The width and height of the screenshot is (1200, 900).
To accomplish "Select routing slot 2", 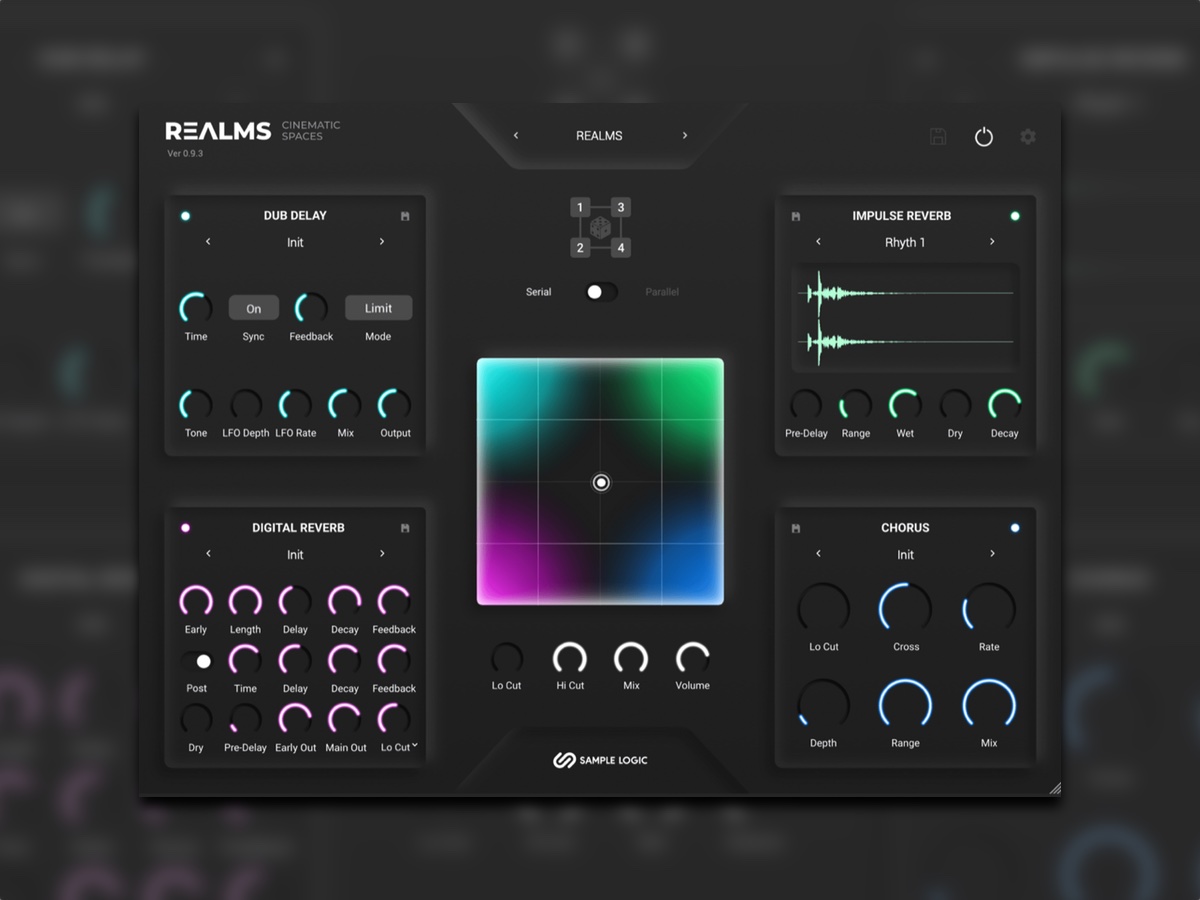I will coord(580,248).
